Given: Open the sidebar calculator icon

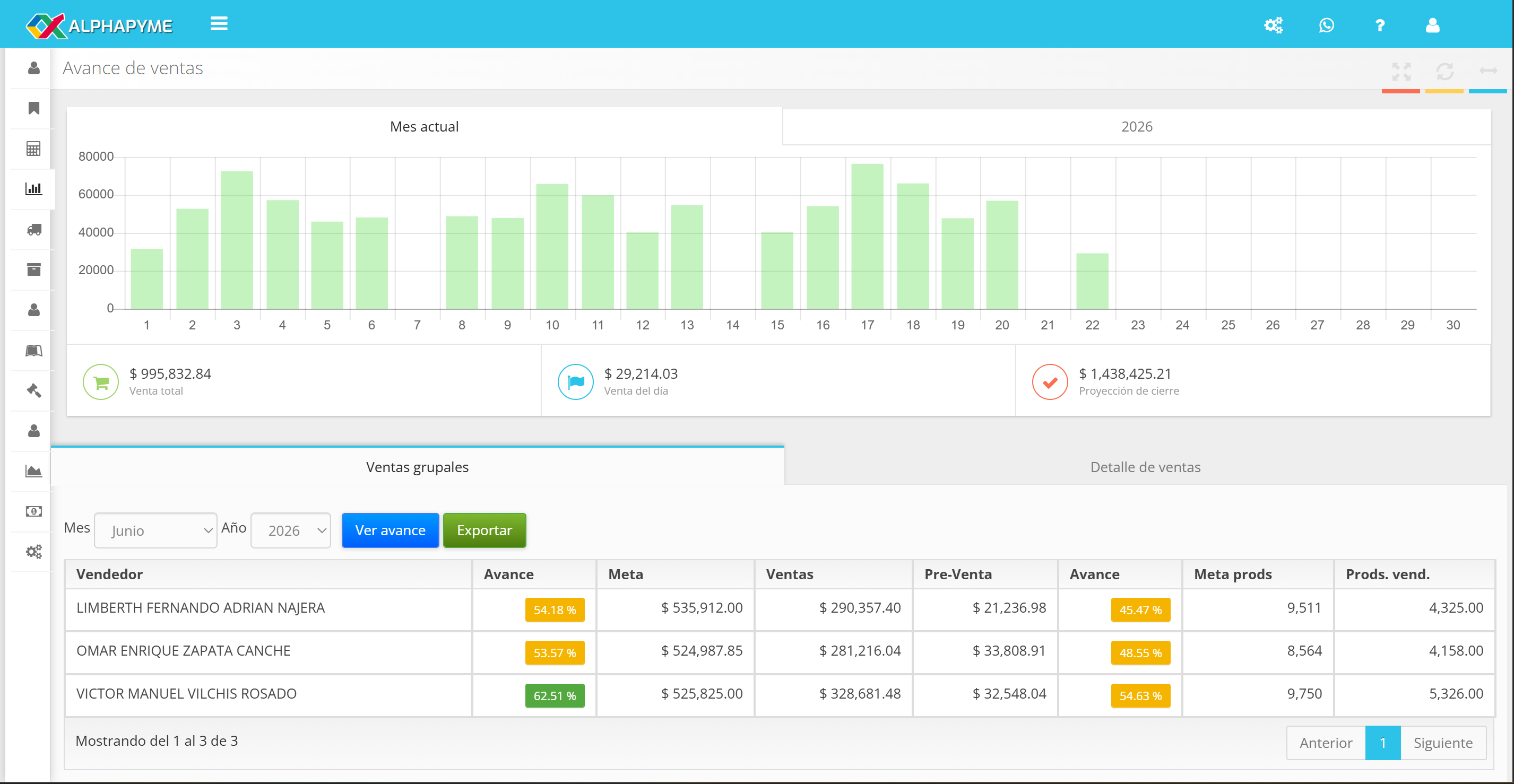Looking at the screenshot, I should click(x=34, y=149).
